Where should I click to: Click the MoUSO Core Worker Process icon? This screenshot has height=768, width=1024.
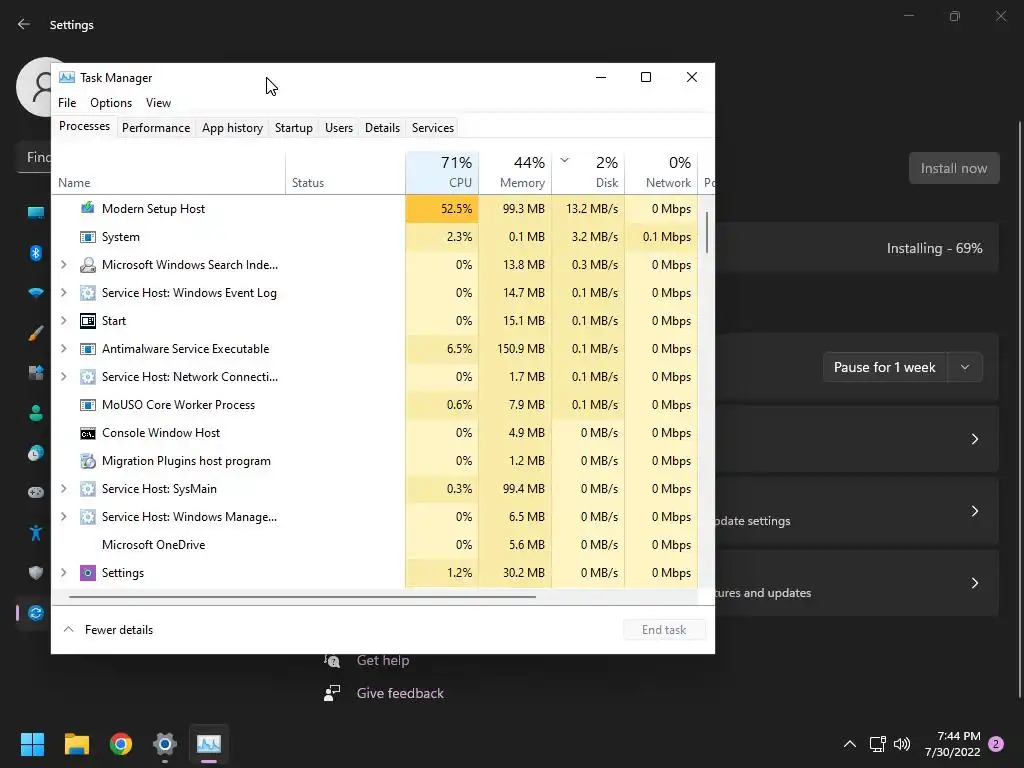[88, 405]
